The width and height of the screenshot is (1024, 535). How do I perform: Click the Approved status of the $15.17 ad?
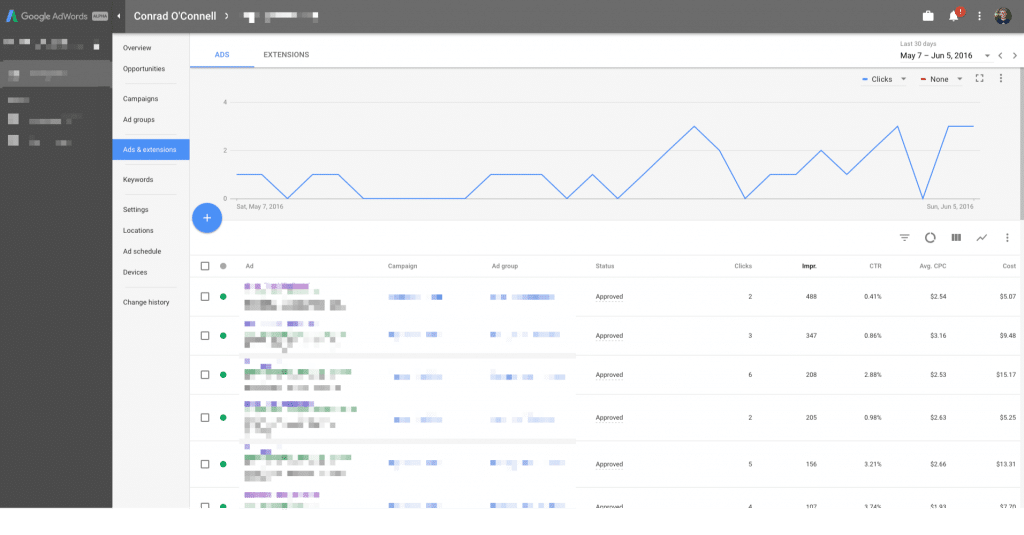609,375
